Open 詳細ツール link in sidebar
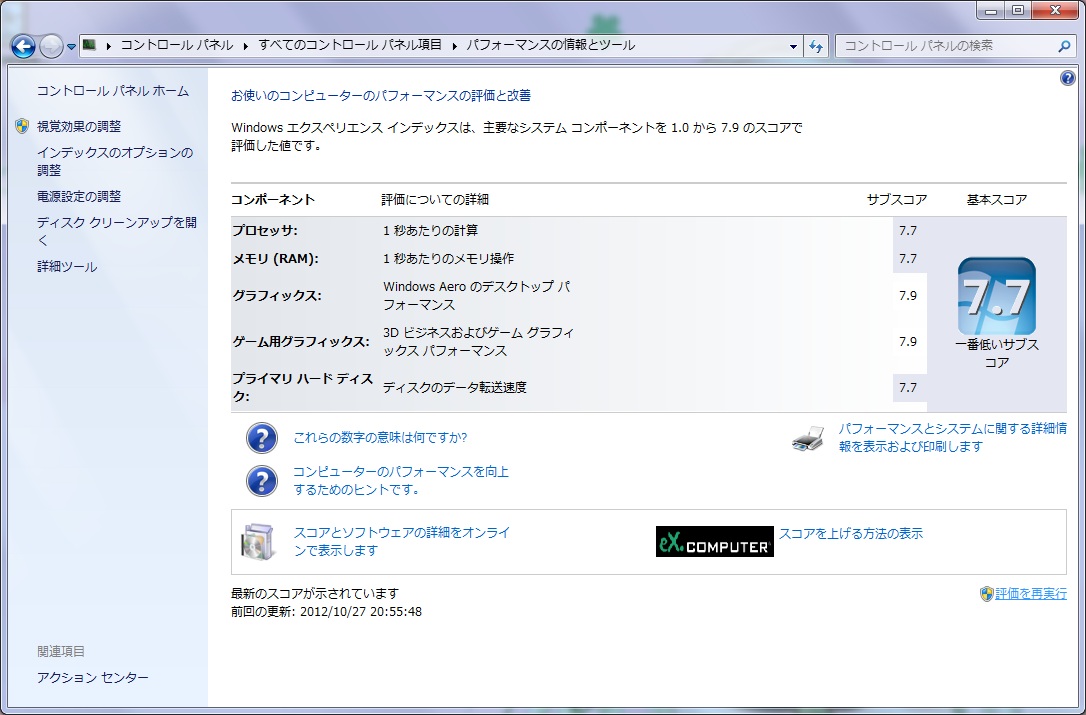This screenshot has width=1086, height=715. (67, 267)
